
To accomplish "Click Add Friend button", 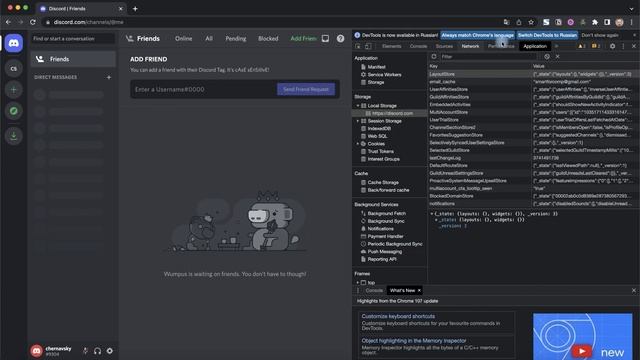I will pos(303,38).
